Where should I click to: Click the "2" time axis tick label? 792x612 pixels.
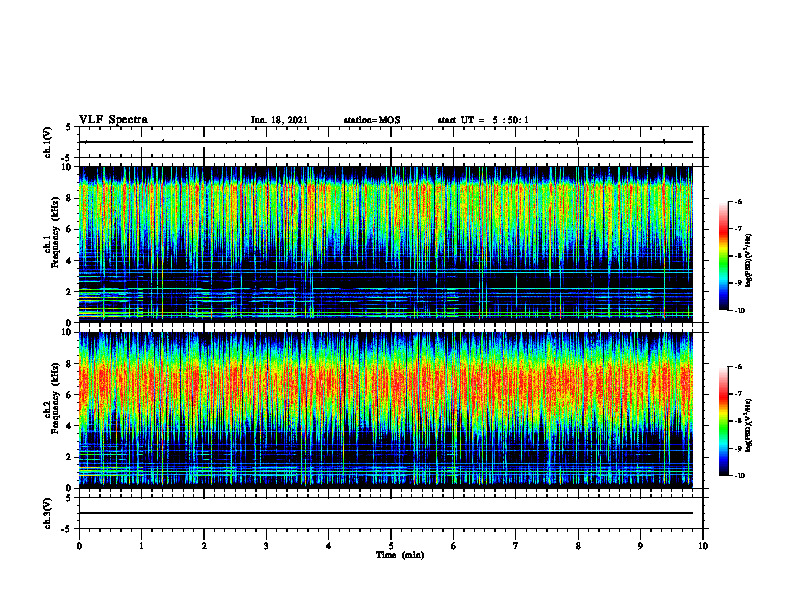coord(204,546)
